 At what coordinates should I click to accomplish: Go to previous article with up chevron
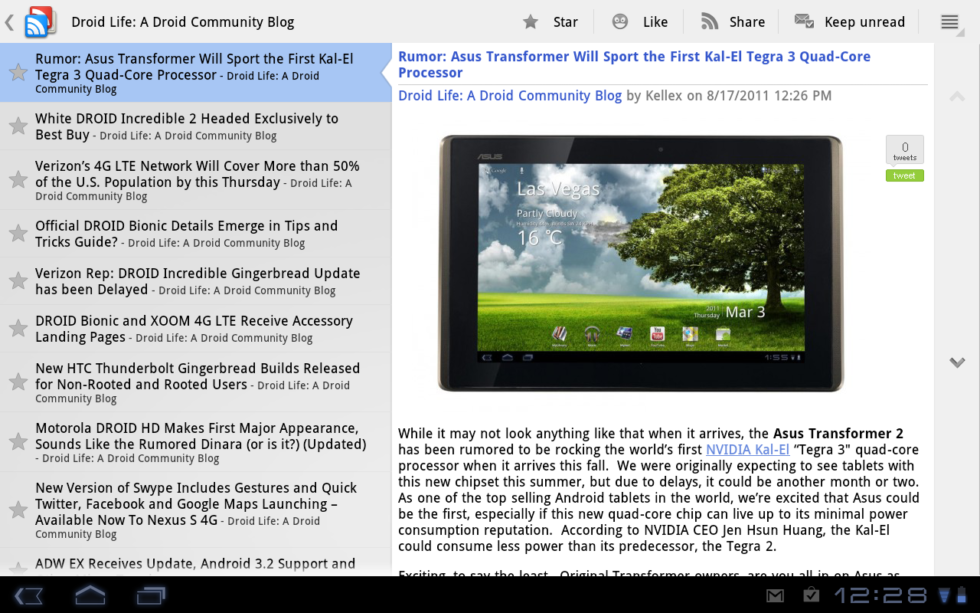[957, 97]
